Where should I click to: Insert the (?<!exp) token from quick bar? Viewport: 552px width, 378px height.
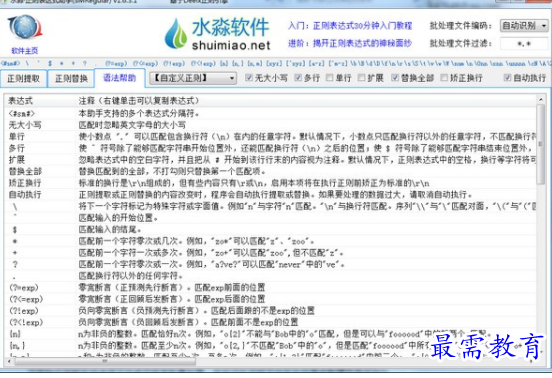(x=203, y=63)
